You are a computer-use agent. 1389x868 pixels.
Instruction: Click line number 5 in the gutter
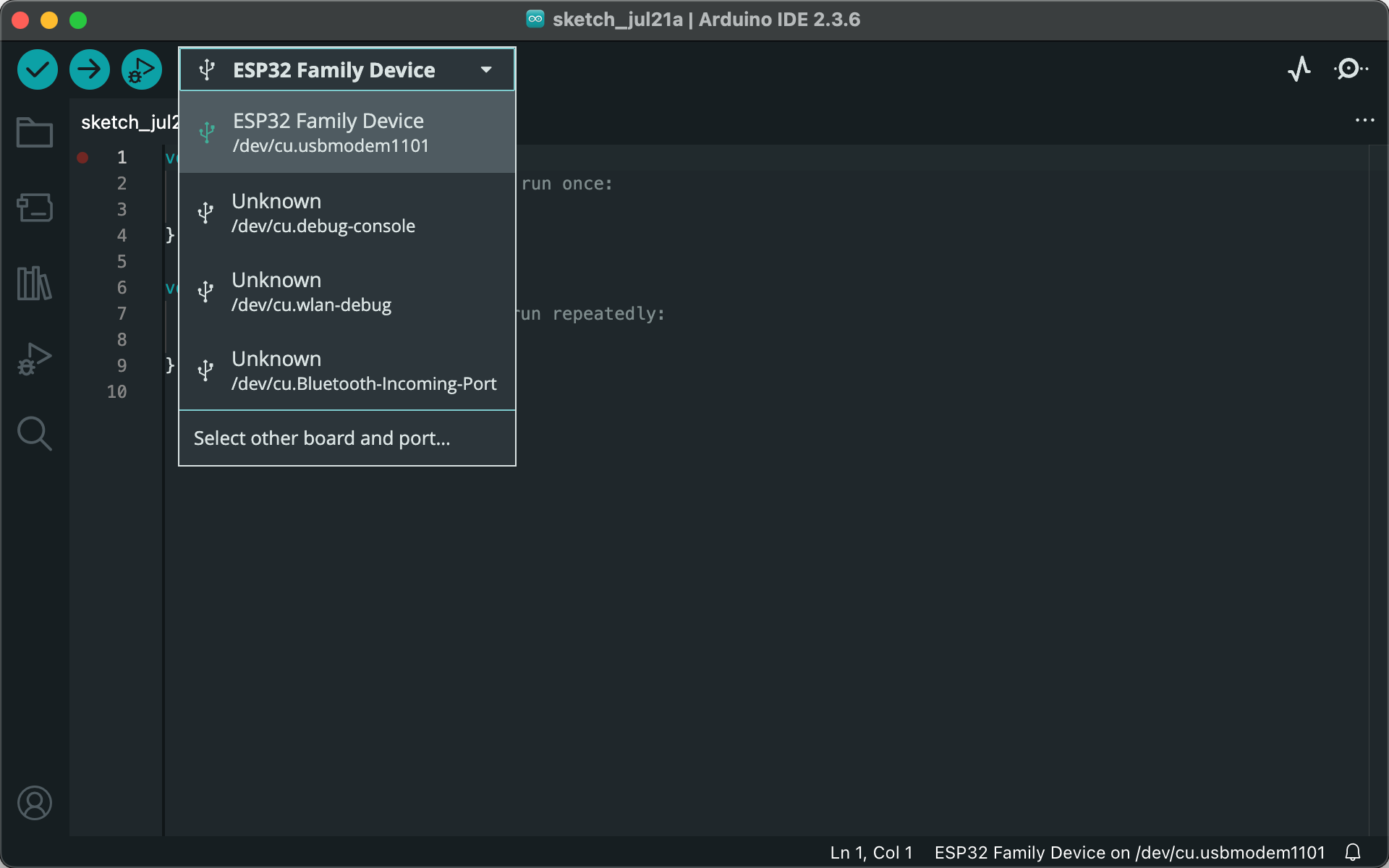[122, 262]
